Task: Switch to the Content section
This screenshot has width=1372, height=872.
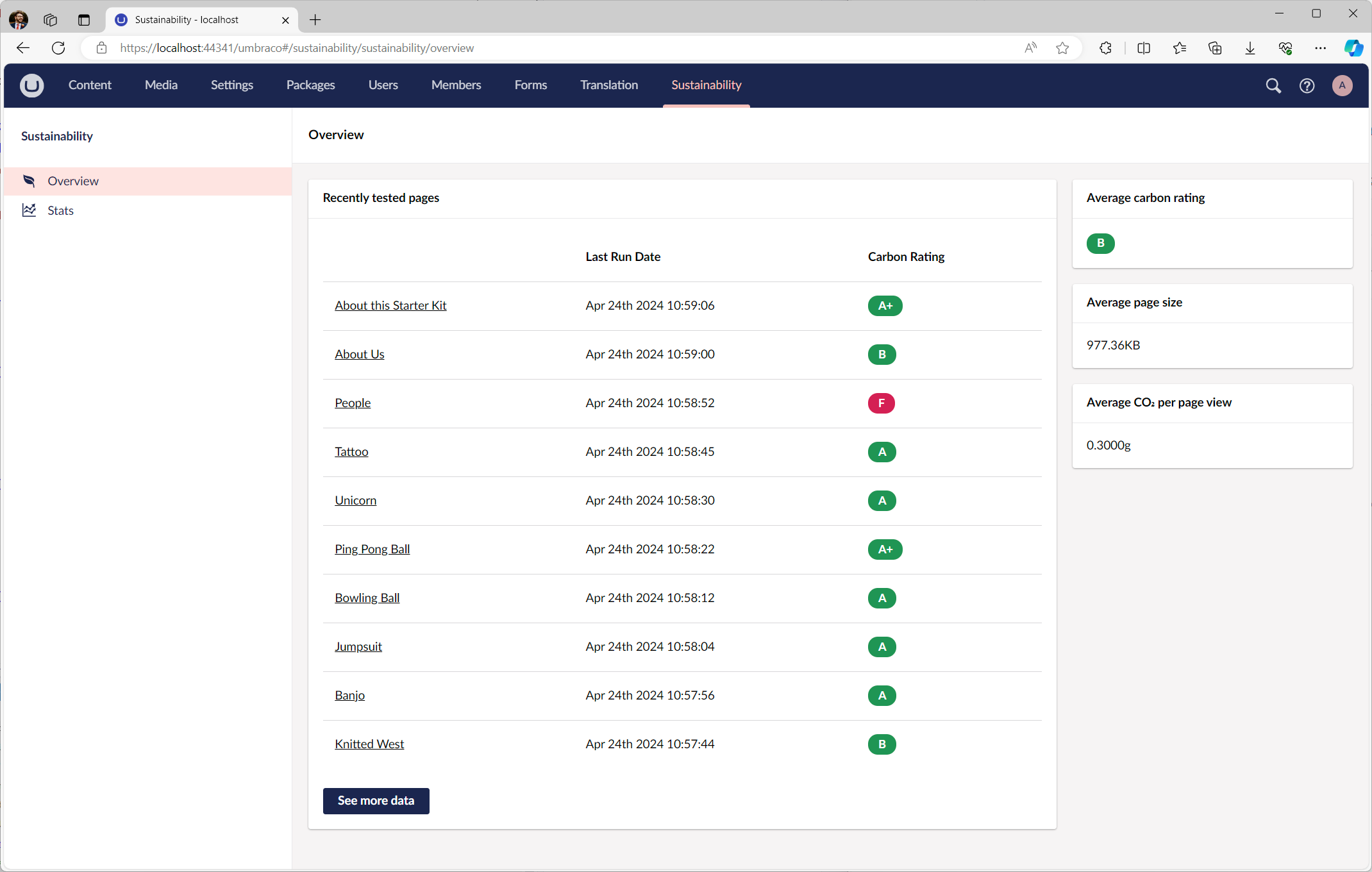Action: coord(90,85)
